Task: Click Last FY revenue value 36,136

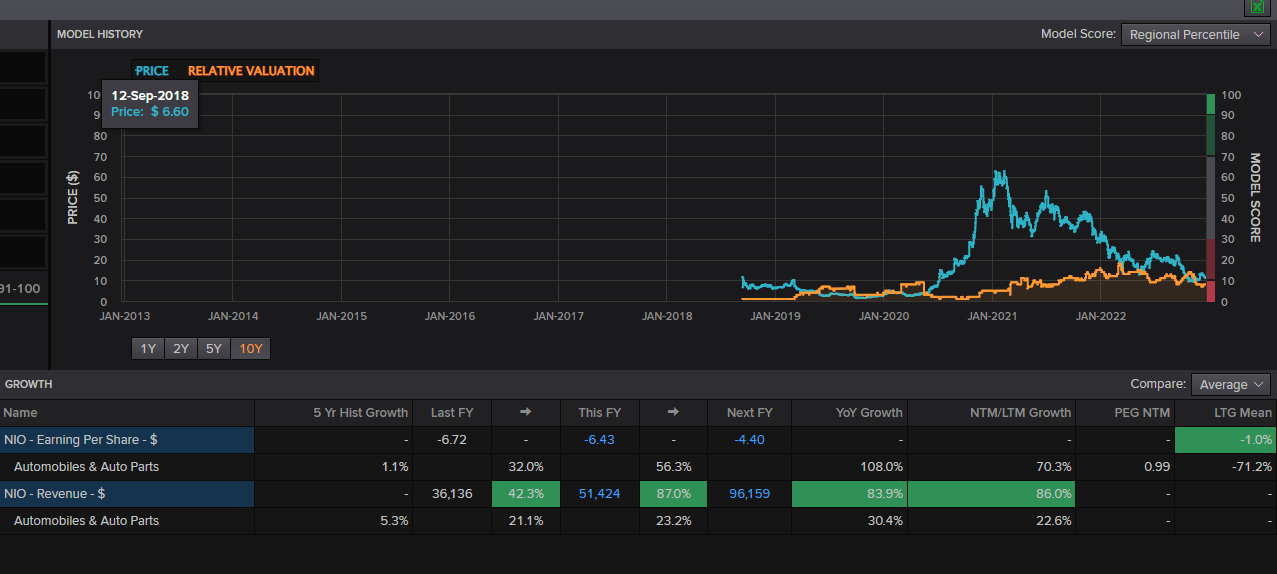Action: click(x=452, y=494)
